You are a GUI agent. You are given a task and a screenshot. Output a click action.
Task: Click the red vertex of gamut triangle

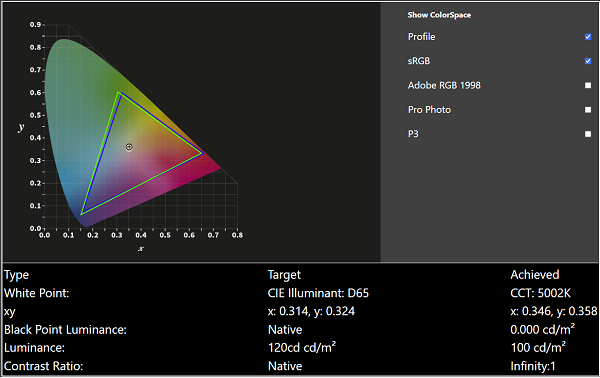pyautogui.click(x=202, y=153)
